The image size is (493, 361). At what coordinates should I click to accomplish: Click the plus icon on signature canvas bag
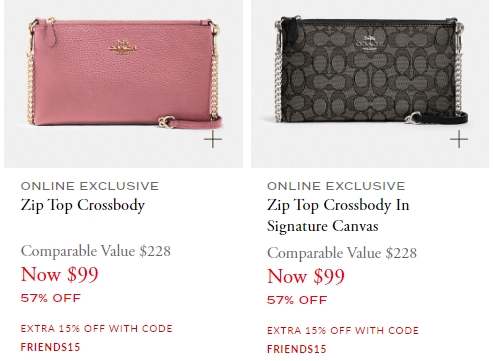tap(459, 139)
